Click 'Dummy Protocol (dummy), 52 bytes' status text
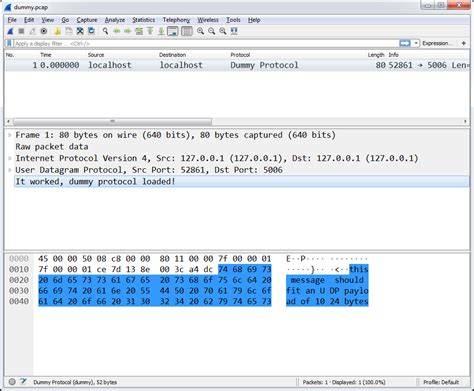This screenshot has width=474, height=391. pos(75,382)
